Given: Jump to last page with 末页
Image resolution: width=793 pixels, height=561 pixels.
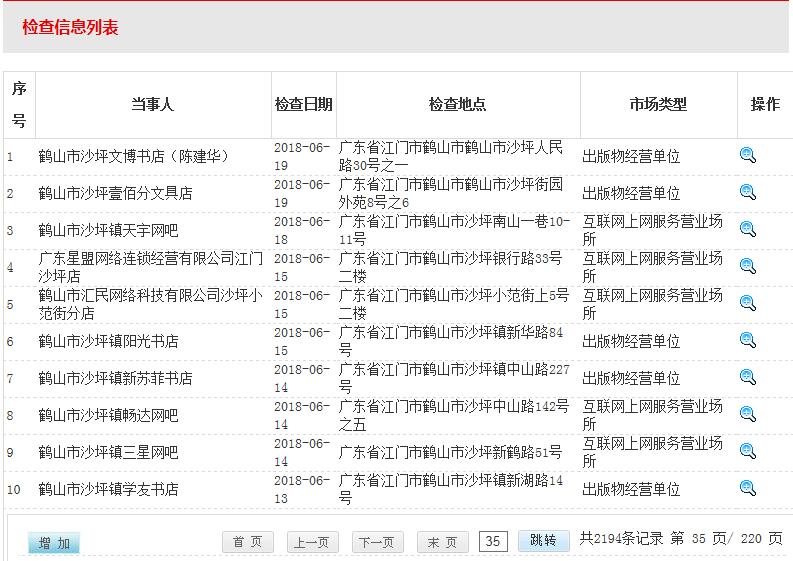Looking at the screenshot, I should point(442,542).
